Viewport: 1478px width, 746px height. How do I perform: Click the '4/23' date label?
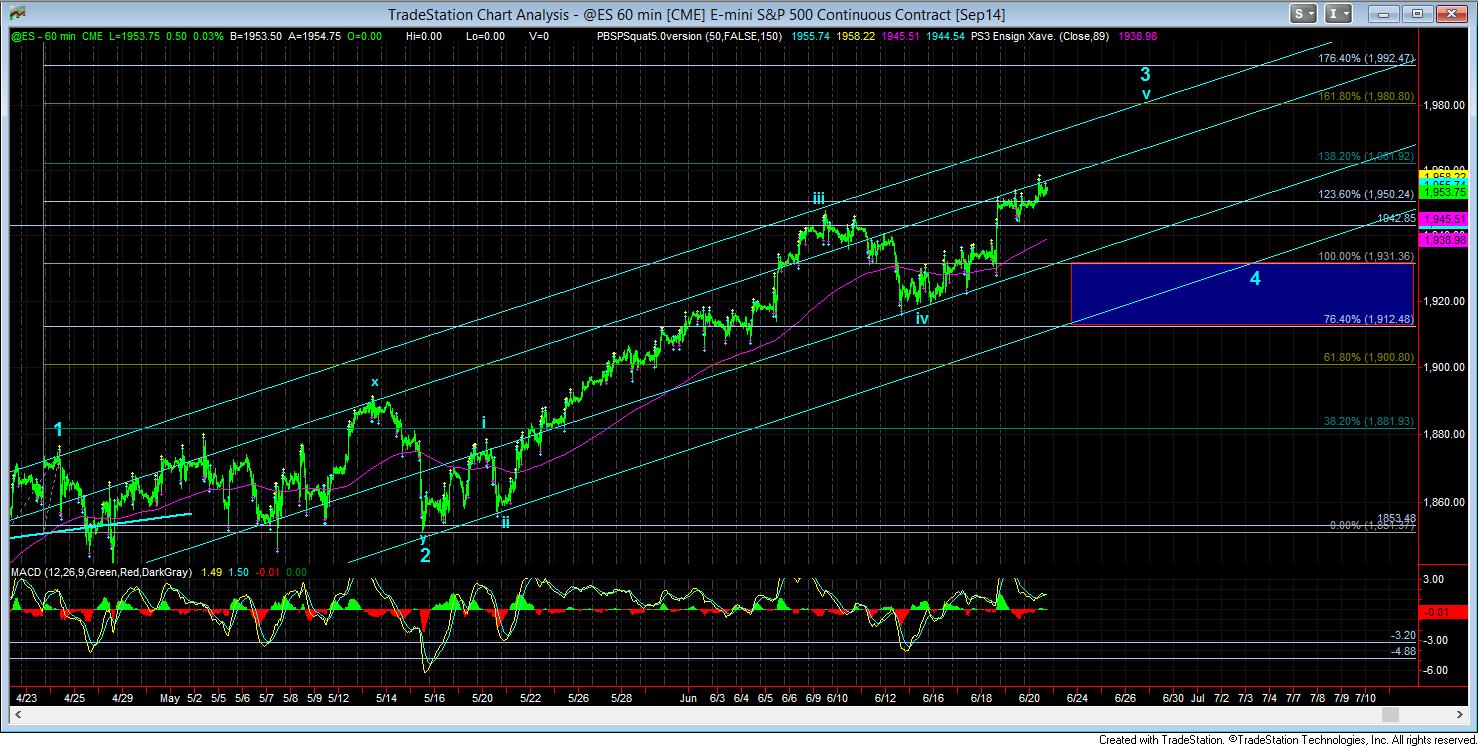tap(27, 697)
